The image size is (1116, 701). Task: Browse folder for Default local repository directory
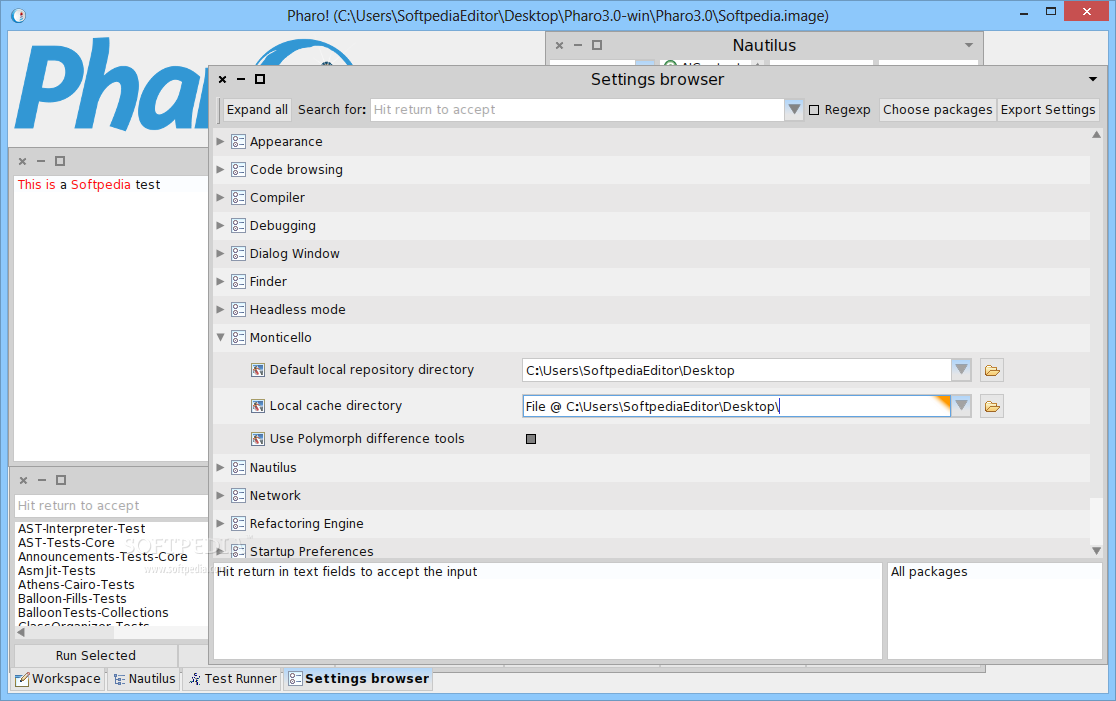pos(991,370)
